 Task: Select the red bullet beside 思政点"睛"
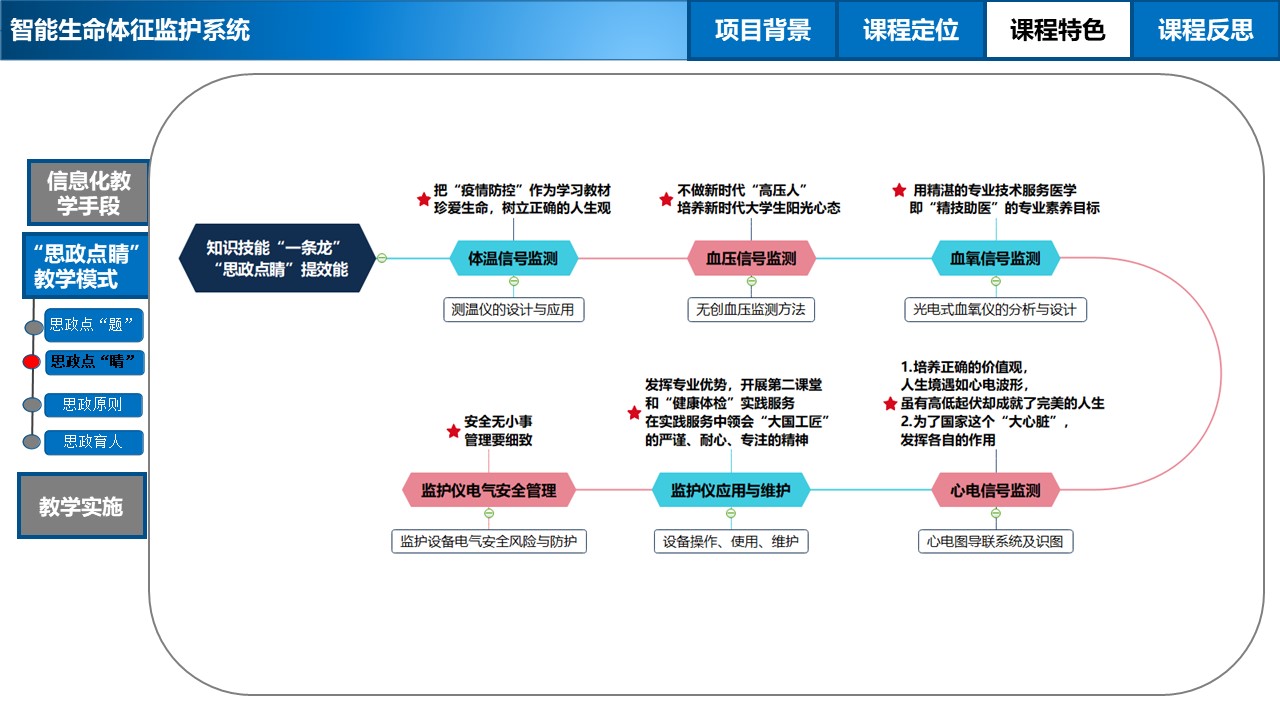coord(32,362)
